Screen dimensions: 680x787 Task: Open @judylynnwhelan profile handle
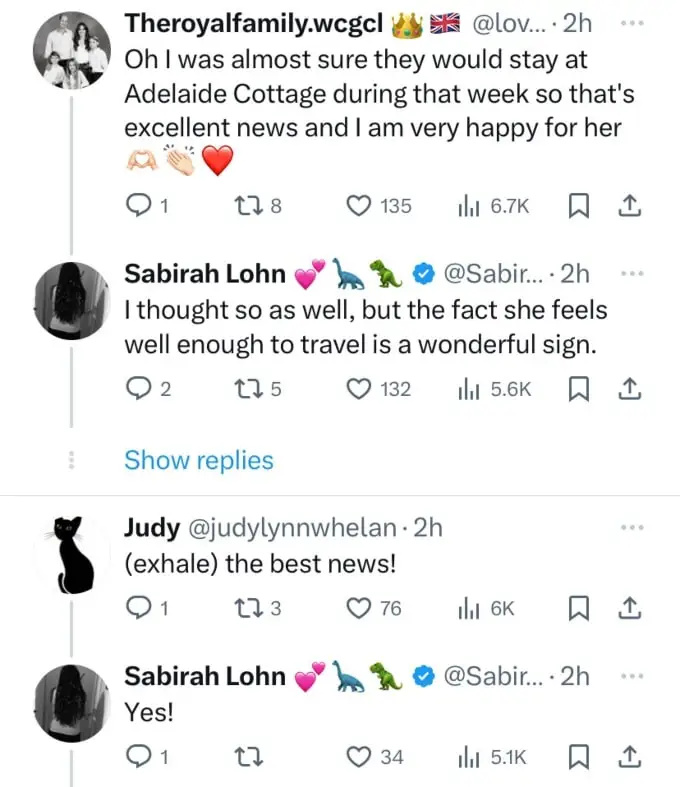pos(292,528)
